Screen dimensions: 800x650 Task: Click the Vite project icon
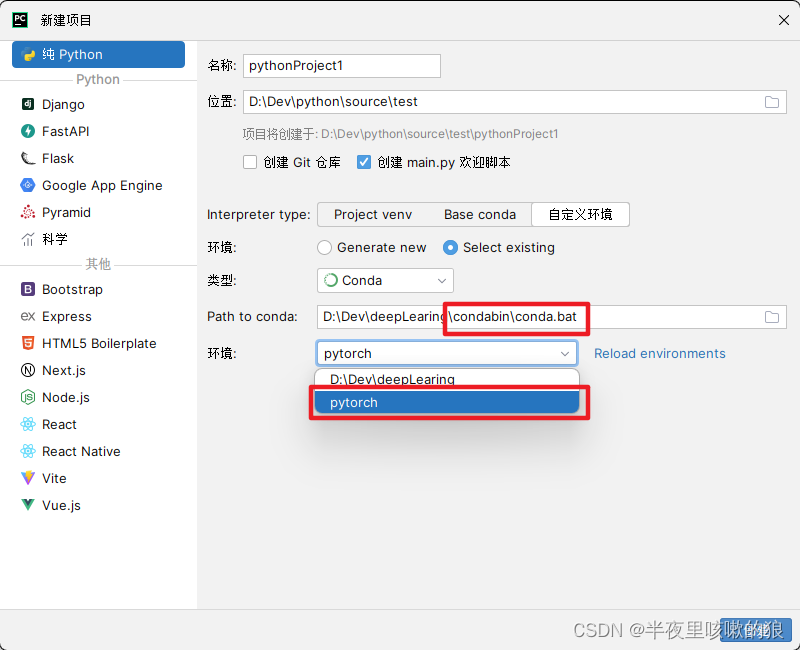pos(28,478)
